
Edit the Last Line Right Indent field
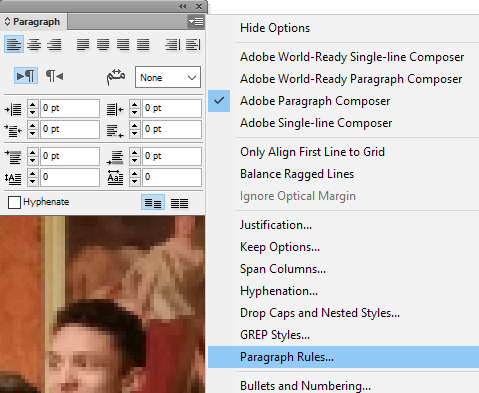coord(172,129)
